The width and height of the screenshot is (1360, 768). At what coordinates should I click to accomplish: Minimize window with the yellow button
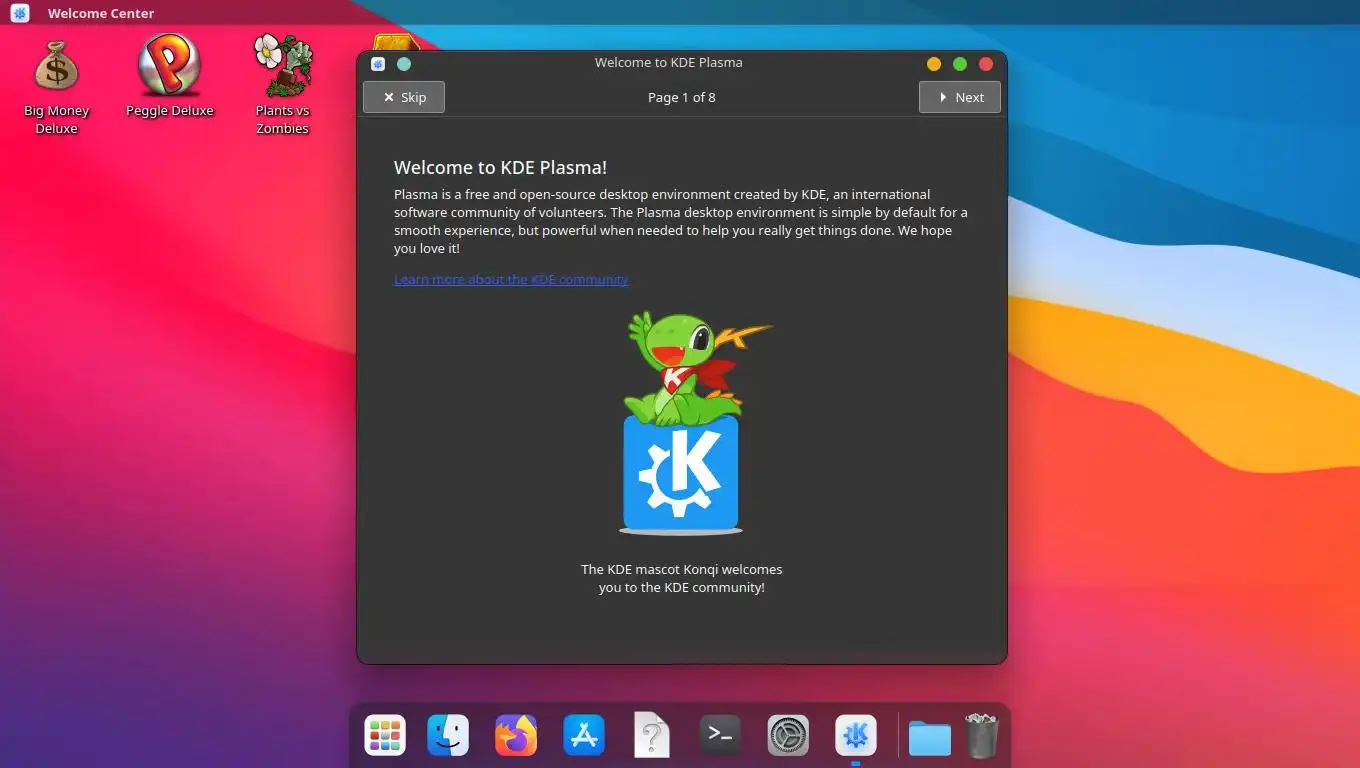934,63
